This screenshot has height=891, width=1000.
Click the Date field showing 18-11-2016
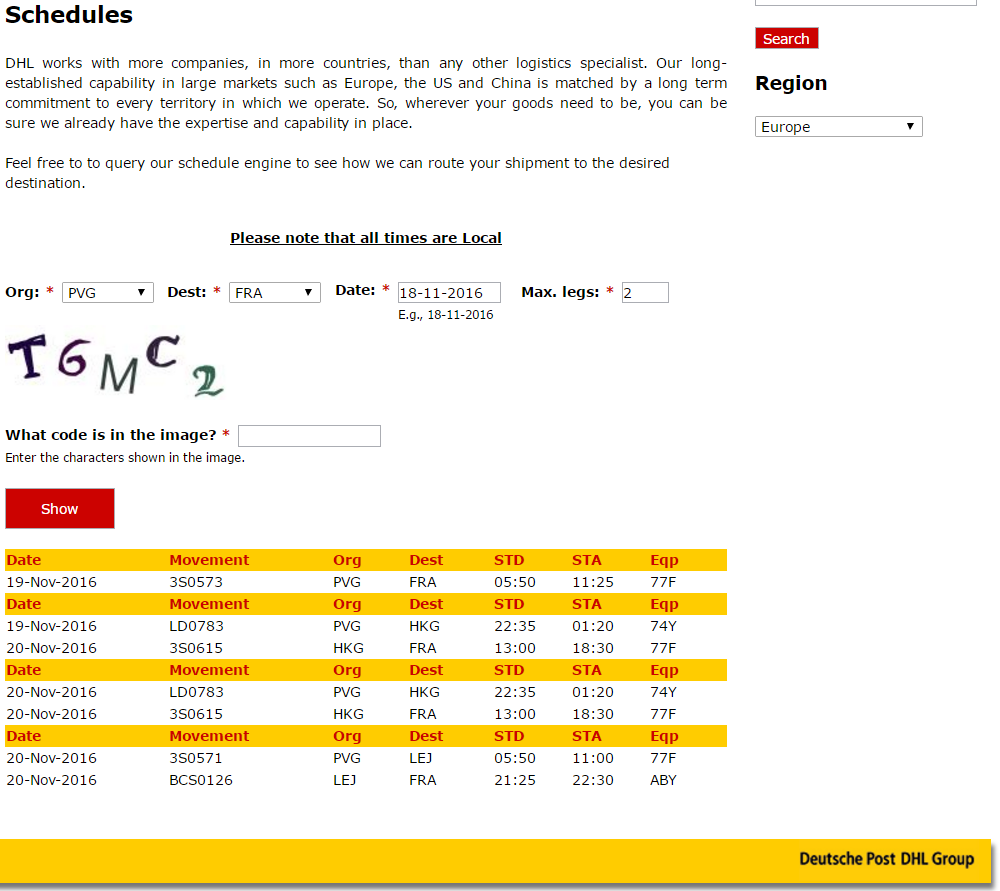click(x=449, y=293)
